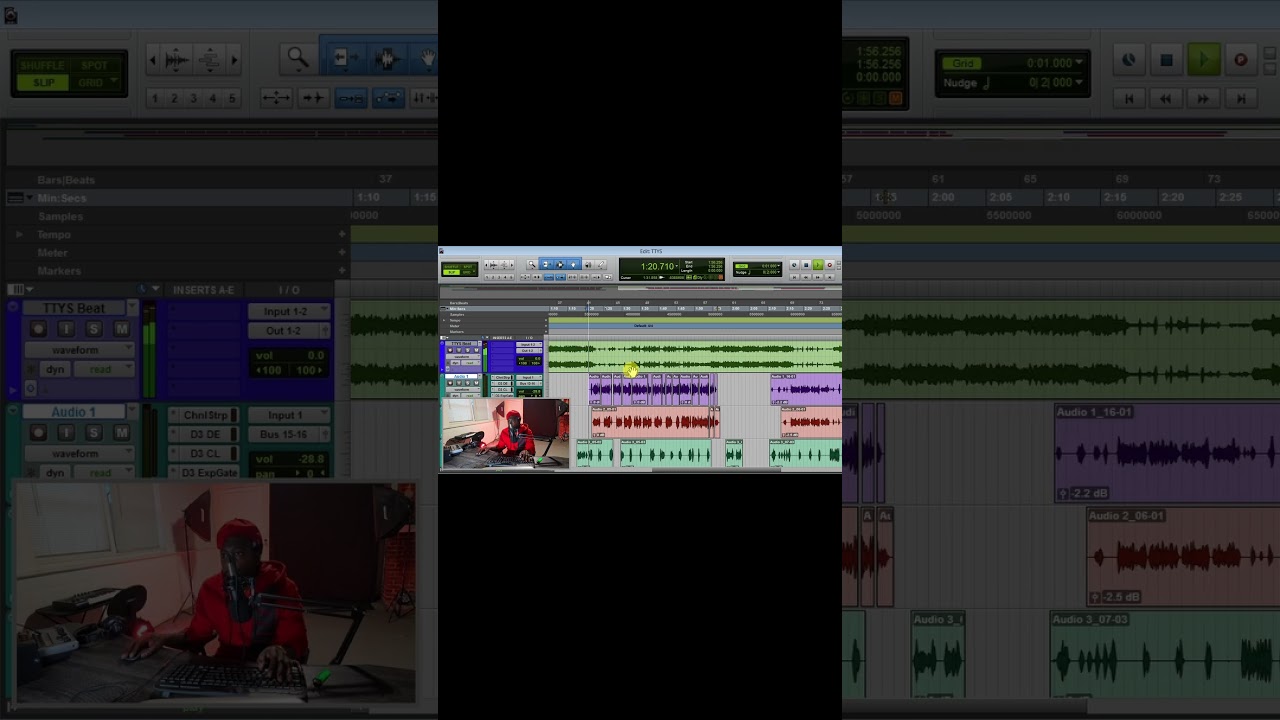
Task: Open D3 CL insert on Audio 1, background view
Action: click(204, 453)
